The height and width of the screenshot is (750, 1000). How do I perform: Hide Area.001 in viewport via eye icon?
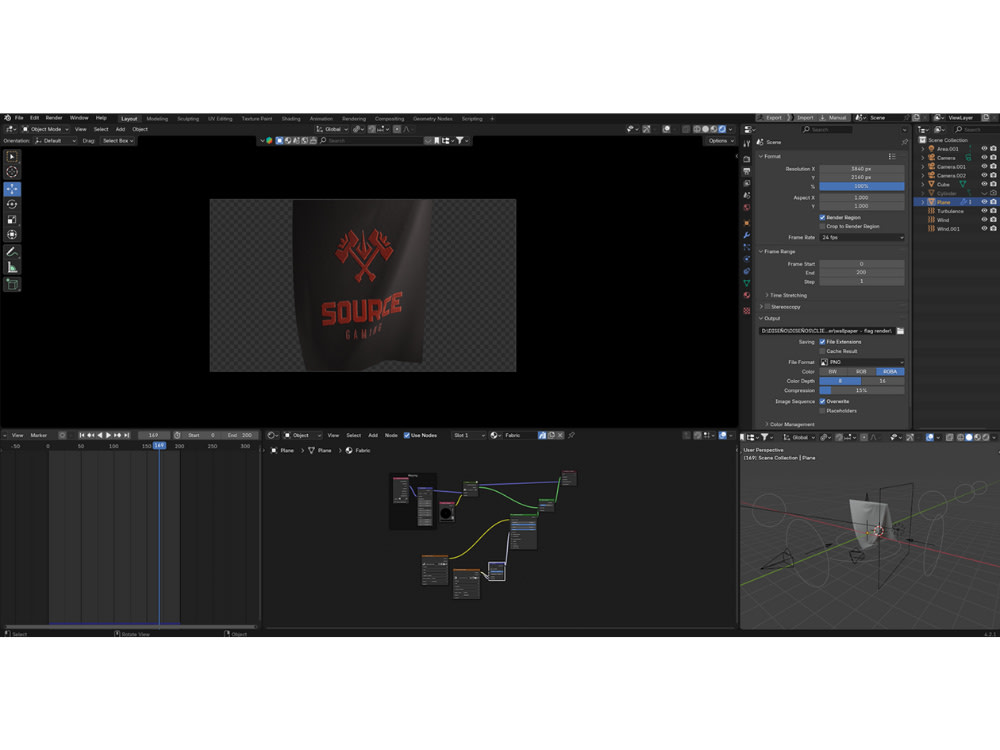(x=984, y=149)
